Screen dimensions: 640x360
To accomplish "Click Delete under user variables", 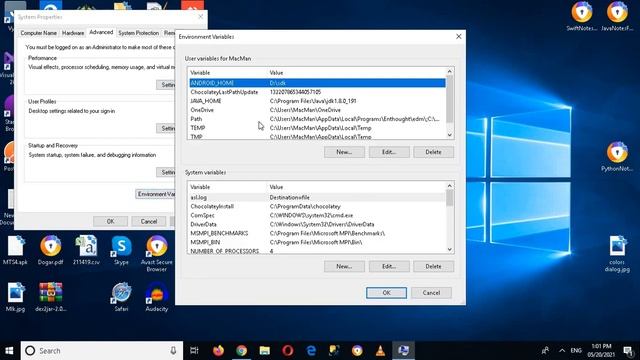I will click(x=433, y=152).
